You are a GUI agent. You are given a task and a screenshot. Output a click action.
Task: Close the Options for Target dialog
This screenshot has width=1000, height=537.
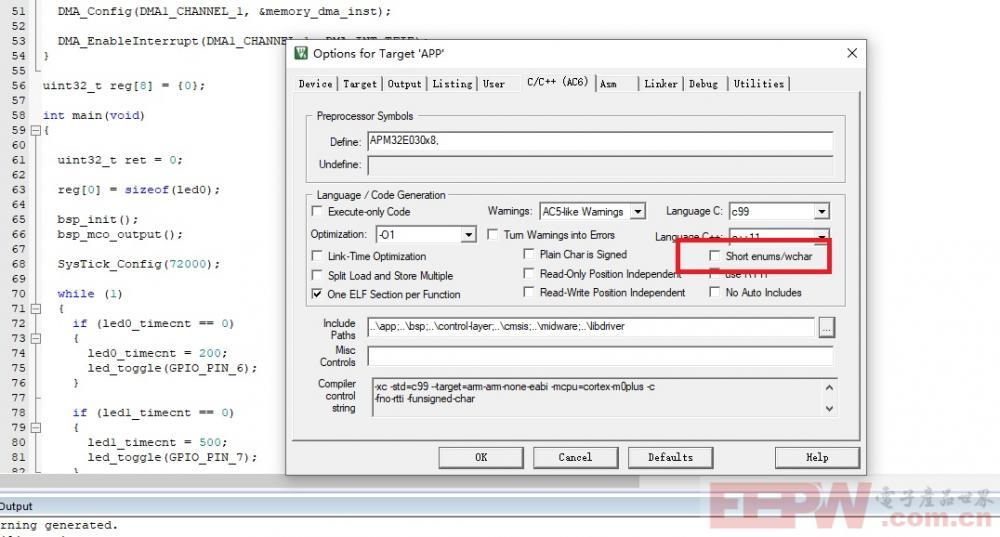(851, 53)
